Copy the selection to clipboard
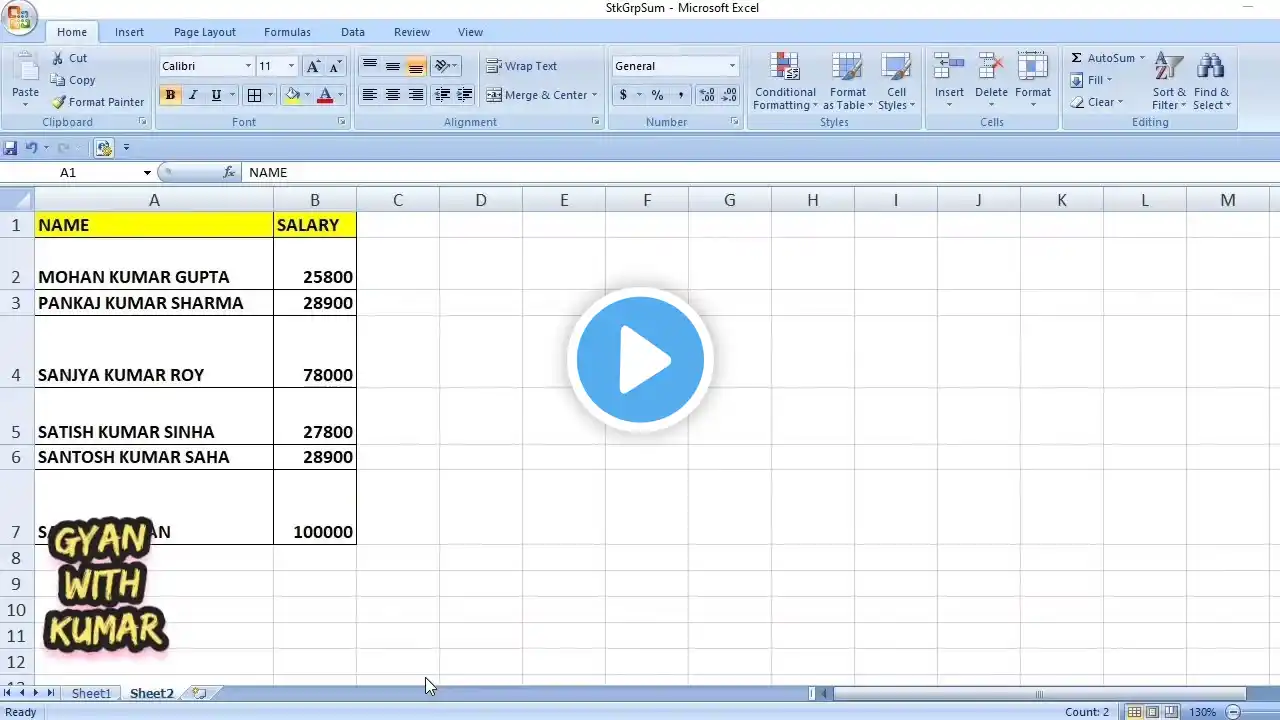Screen dimensions: 1280x720 pos(73,80)
